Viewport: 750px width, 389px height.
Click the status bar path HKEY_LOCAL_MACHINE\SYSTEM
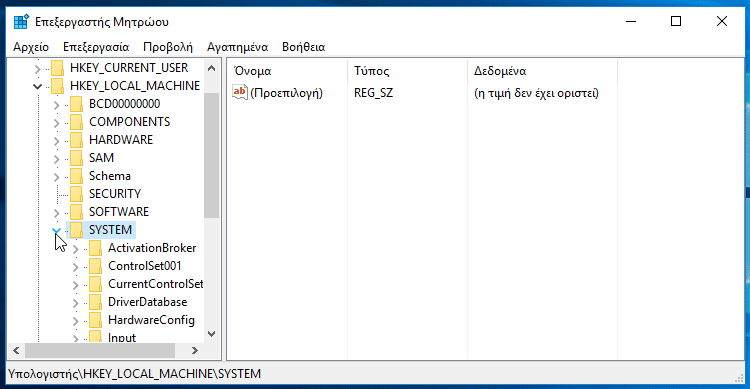point(172,374)
